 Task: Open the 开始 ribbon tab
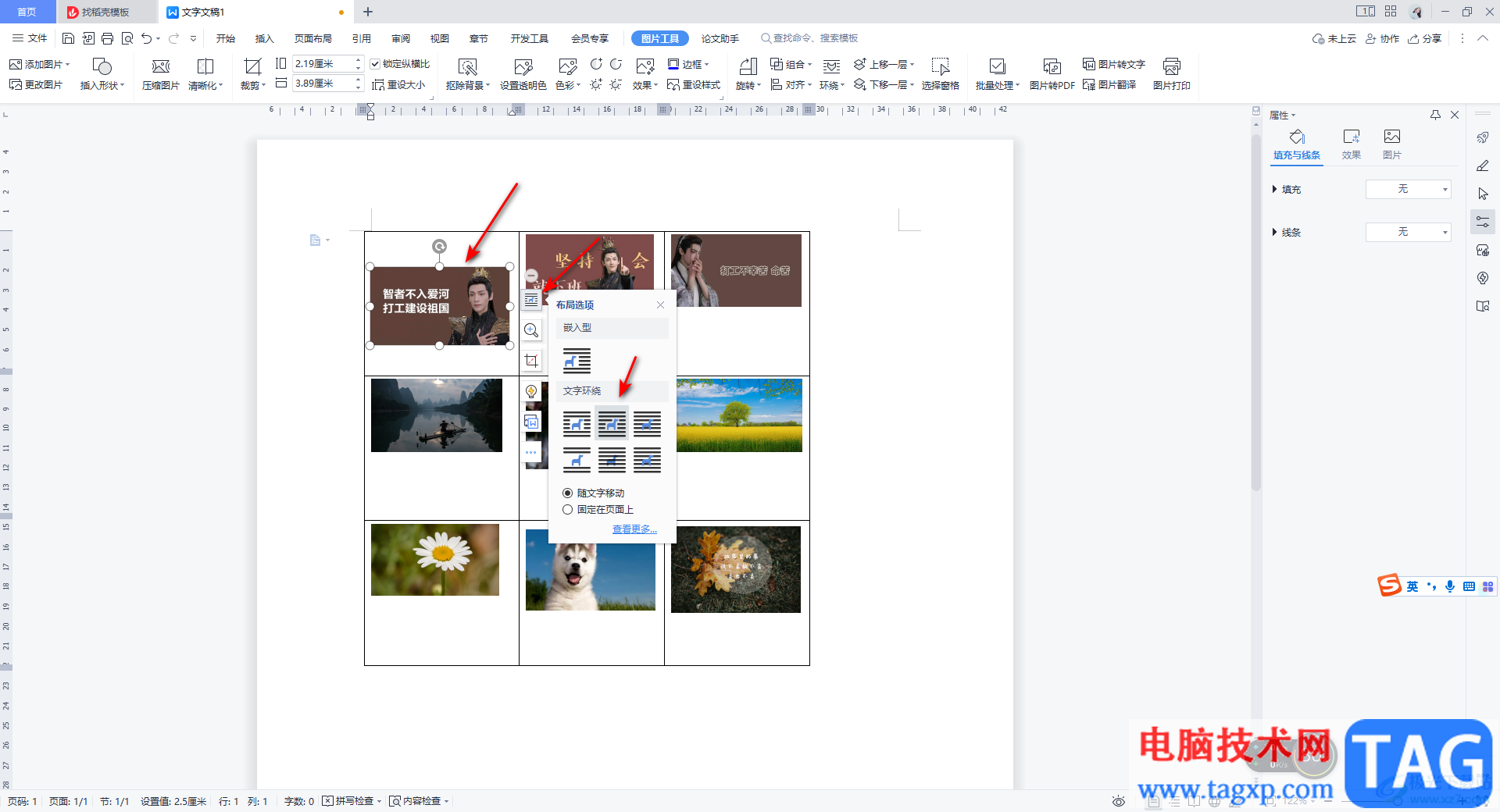click(226, 38)
